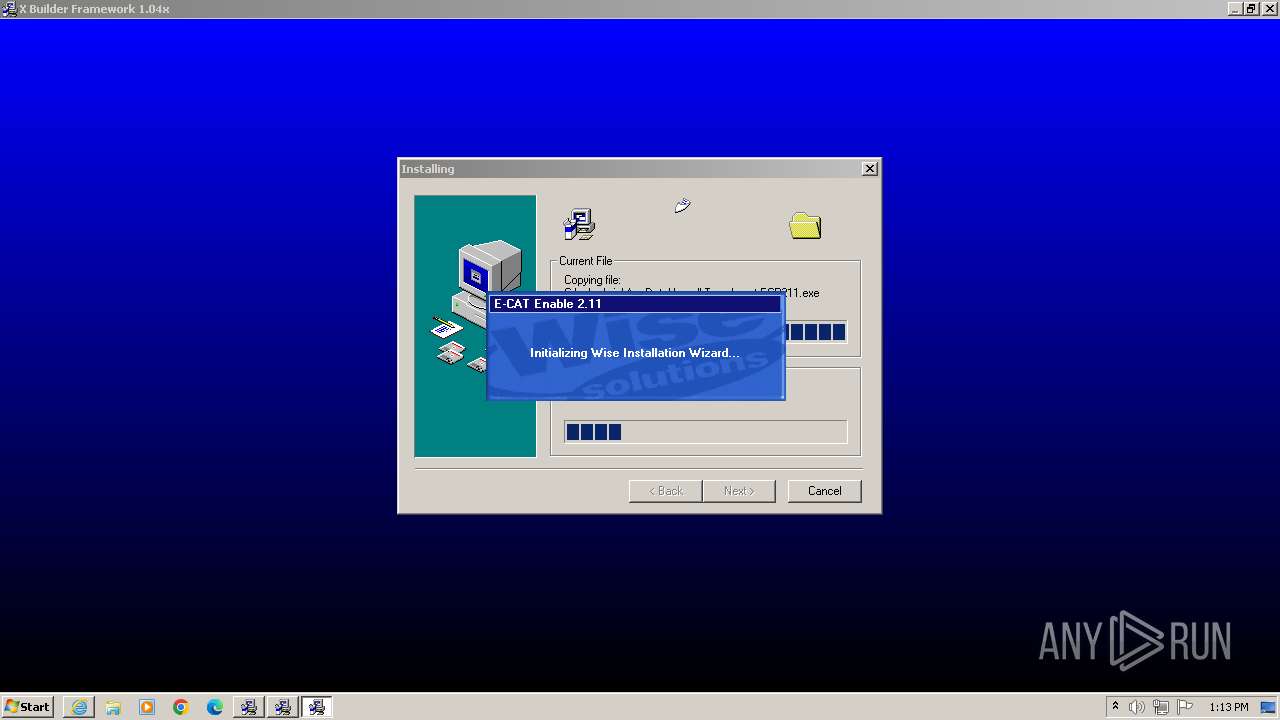Open Action Center flag icon

[1185, 707]
